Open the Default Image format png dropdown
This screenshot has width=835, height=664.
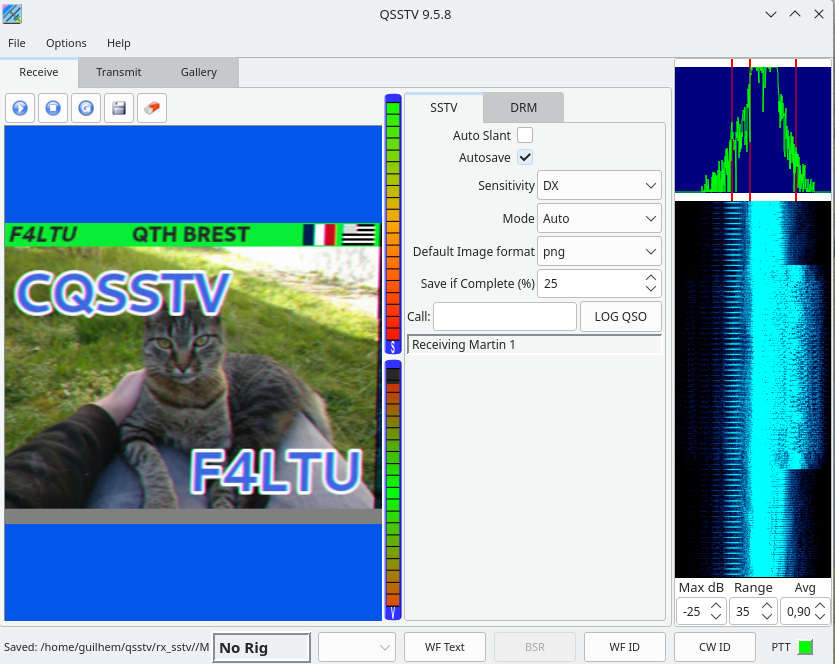(599, 251)
